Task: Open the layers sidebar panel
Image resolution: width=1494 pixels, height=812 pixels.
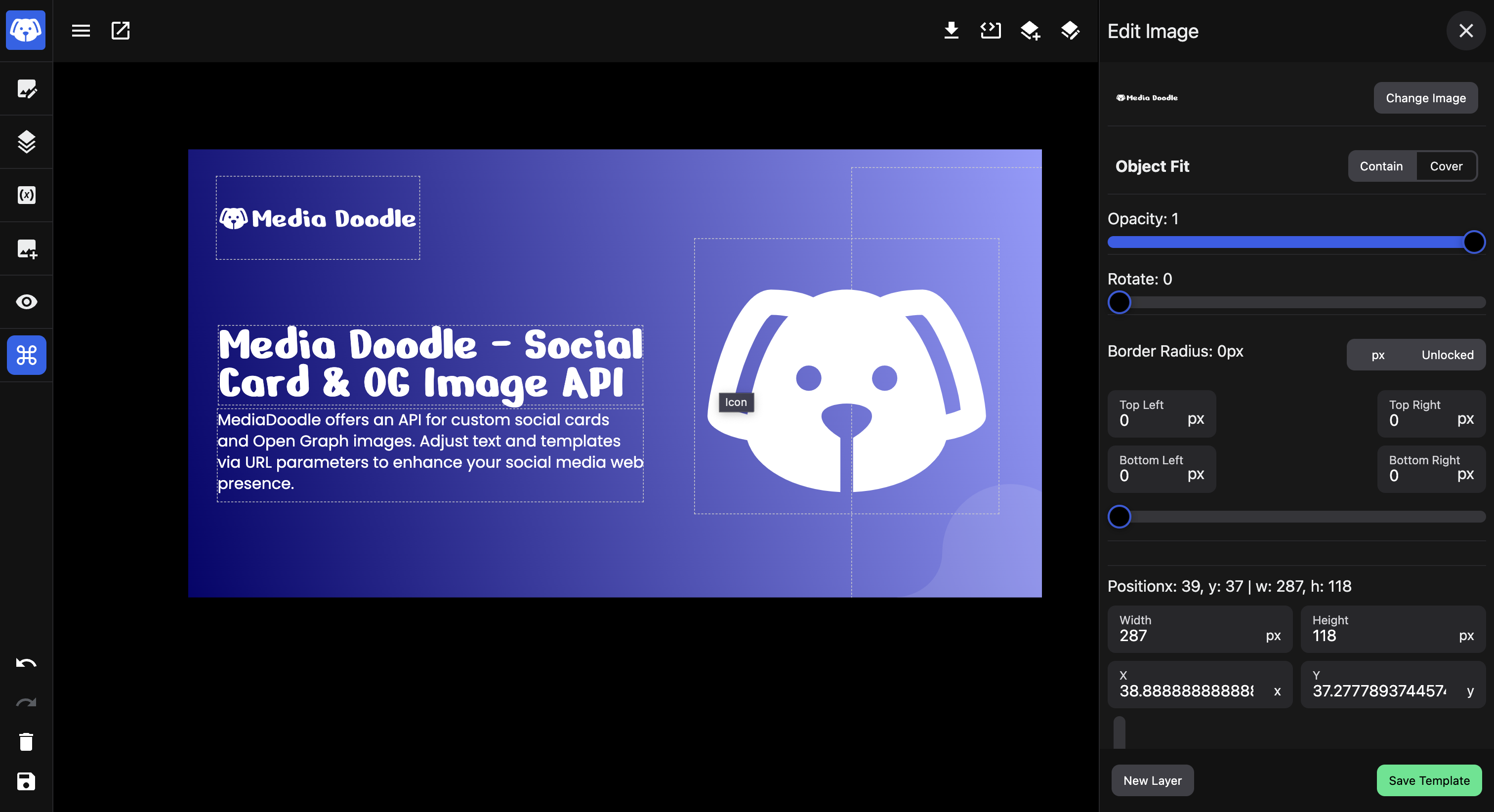Action: pyautogui.click(x=26, y=142)
